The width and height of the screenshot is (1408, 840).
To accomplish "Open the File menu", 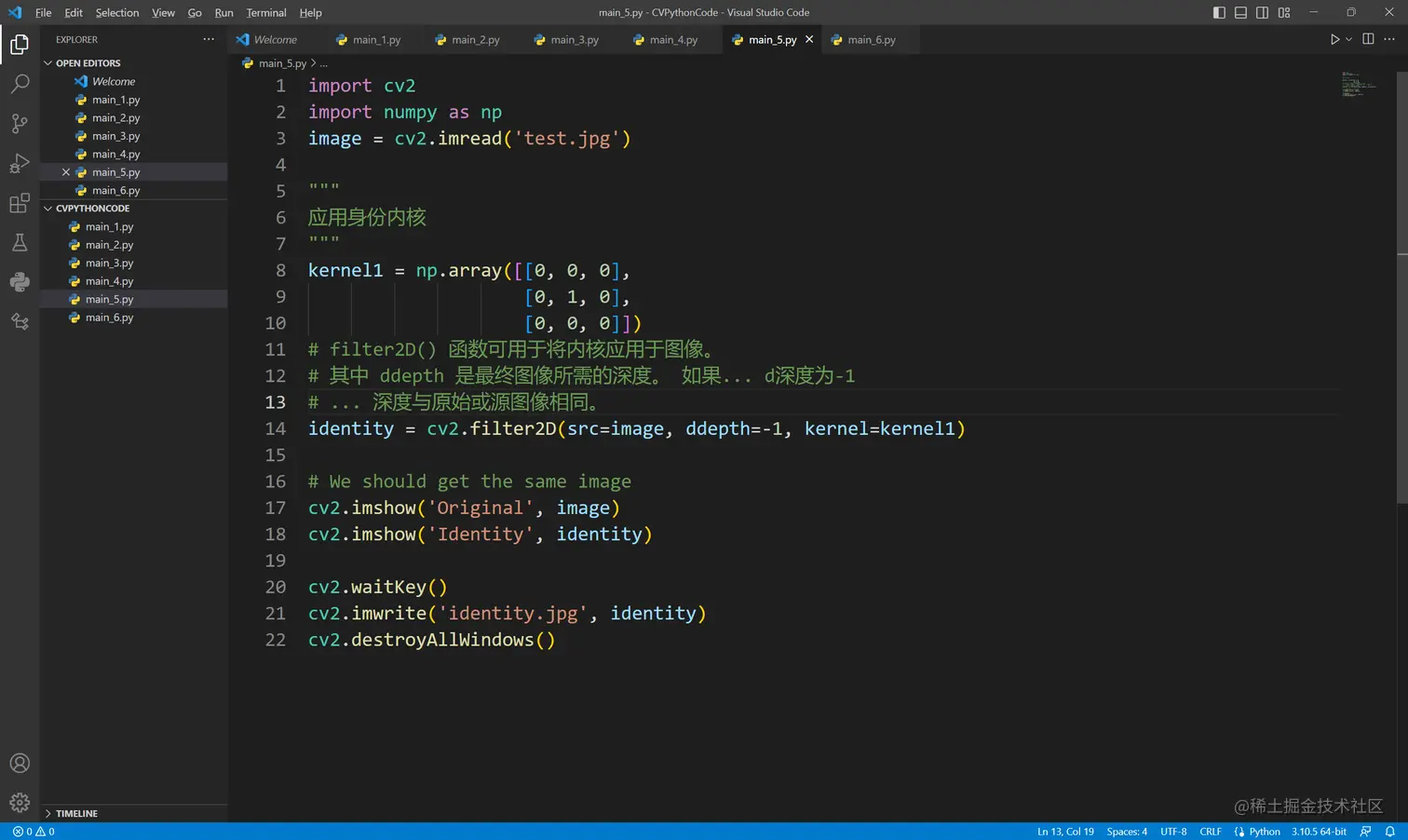I will pyautogui.click(x=43, y=12).
